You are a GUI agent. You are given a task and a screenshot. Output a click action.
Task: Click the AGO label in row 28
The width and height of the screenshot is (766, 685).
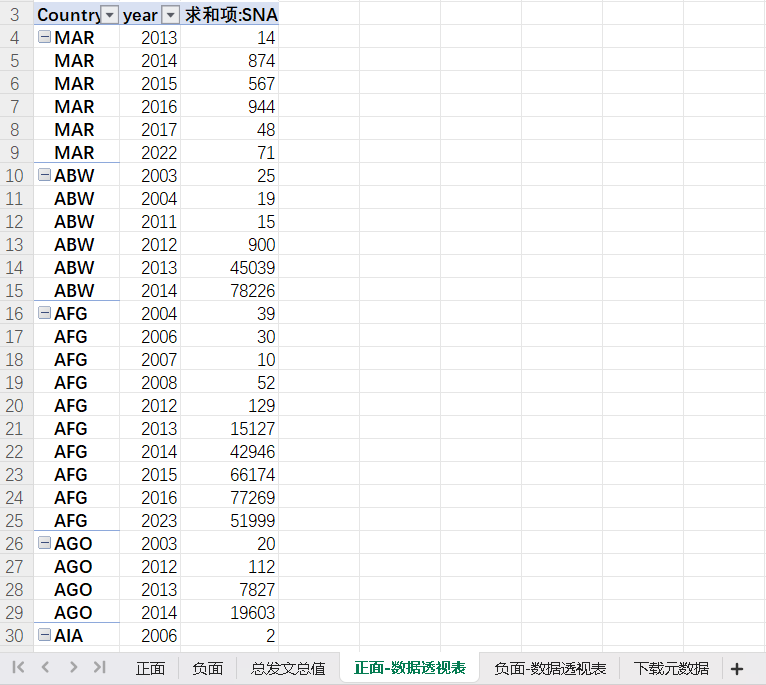[73, 590]
